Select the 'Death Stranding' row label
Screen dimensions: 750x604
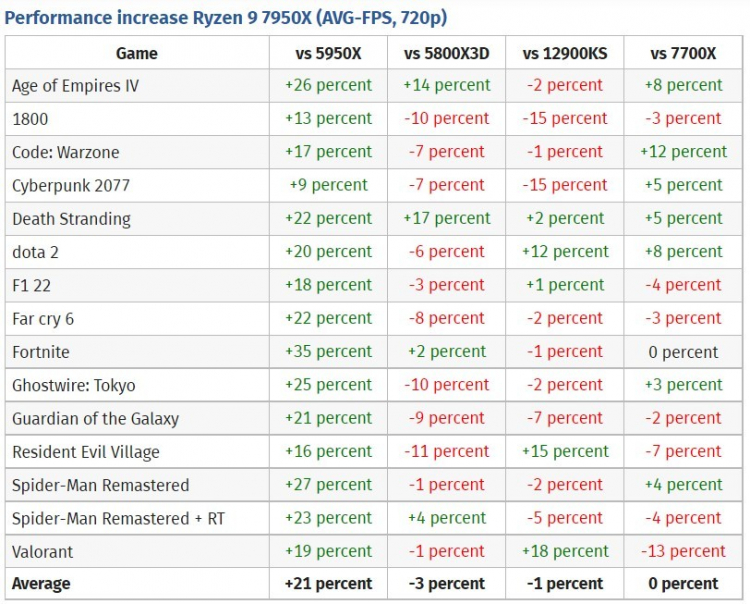[x=71, y=219]
